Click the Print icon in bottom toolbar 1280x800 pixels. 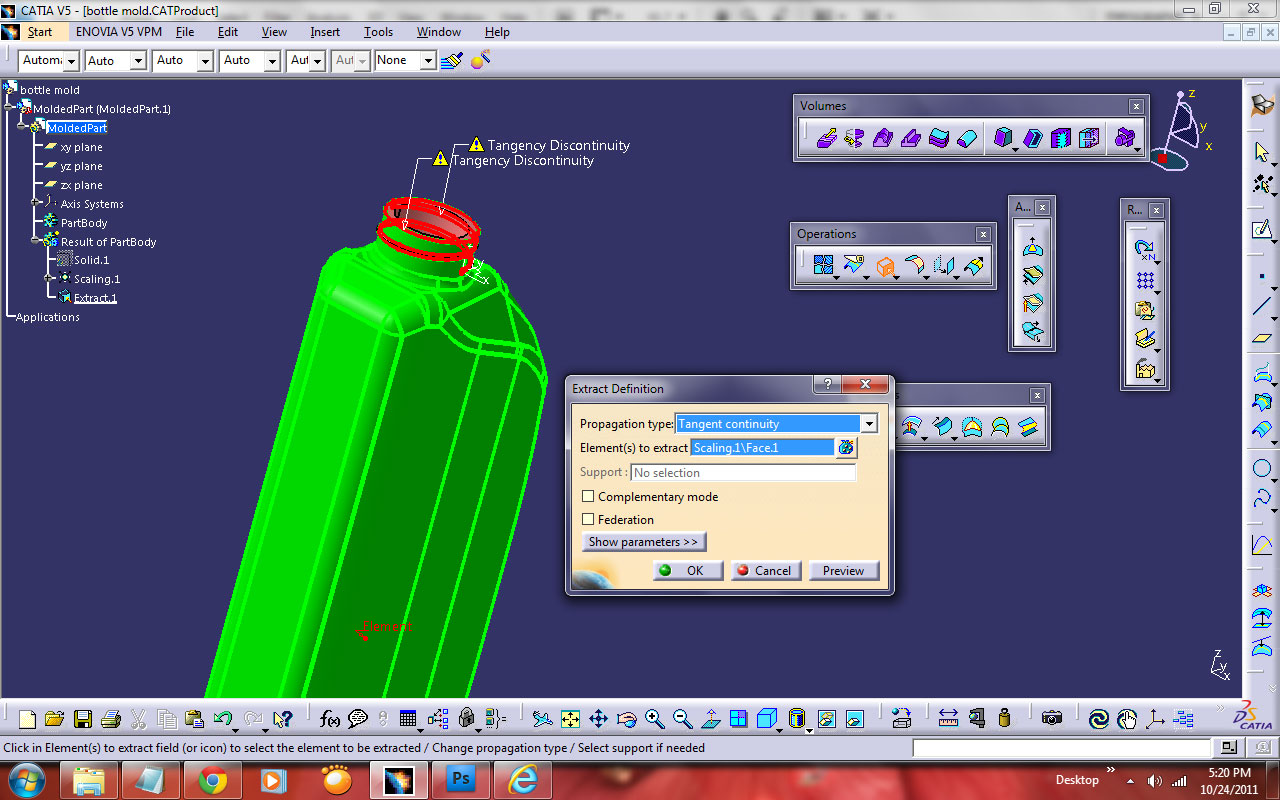point(111,719)
